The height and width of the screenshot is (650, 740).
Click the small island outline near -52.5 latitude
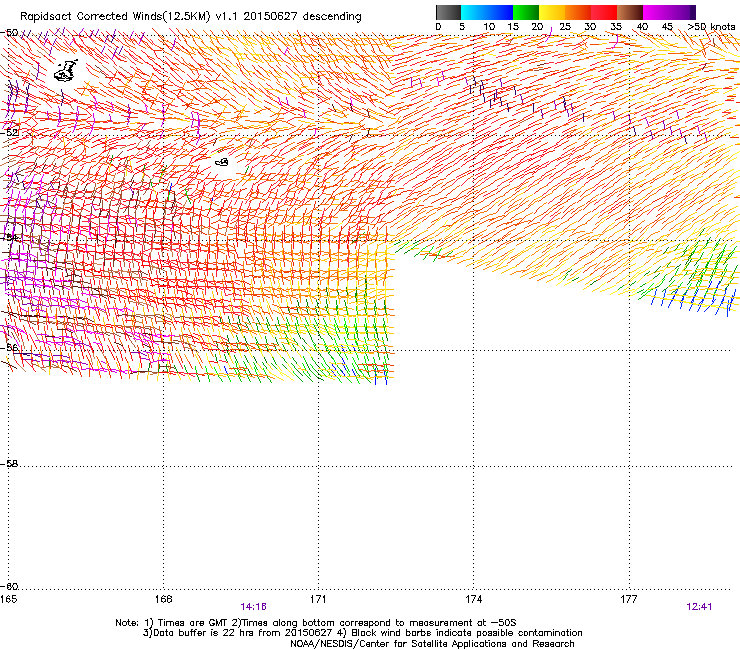(x=222, y=162)
